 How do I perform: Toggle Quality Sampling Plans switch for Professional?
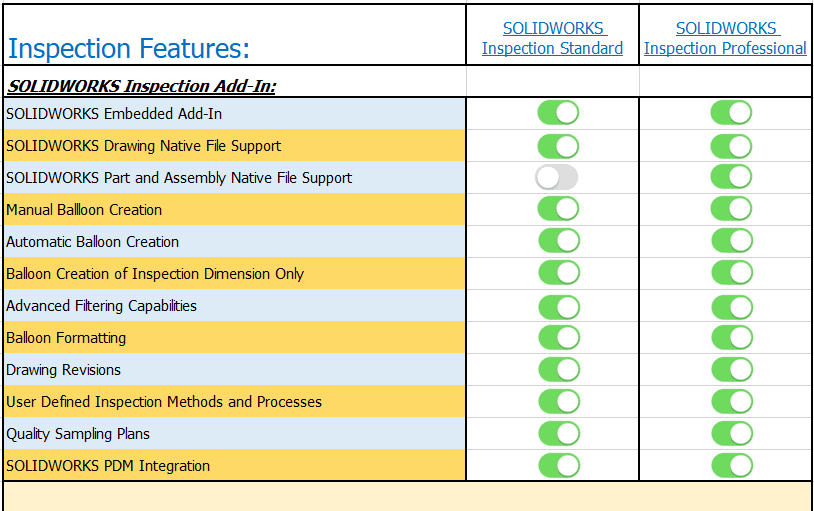click(732, 434)
